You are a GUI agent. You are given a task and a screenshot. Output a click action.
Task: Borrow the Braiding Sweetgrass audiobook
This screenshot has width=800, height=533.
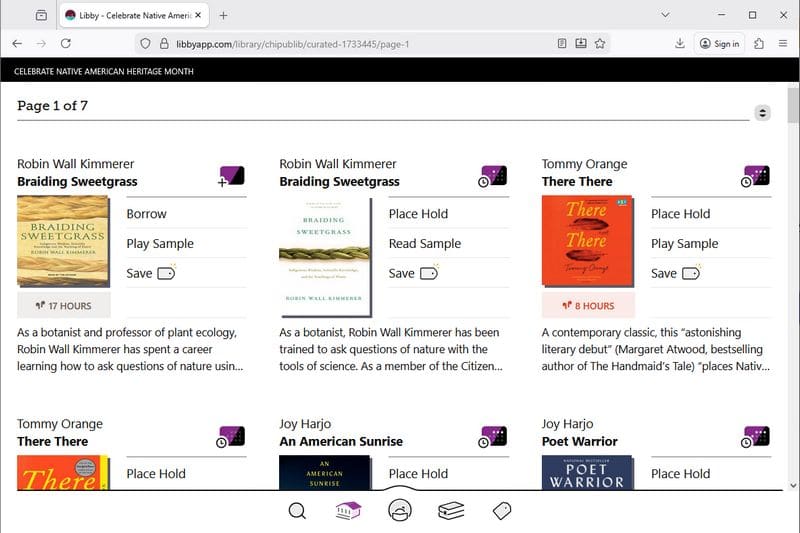146,213
